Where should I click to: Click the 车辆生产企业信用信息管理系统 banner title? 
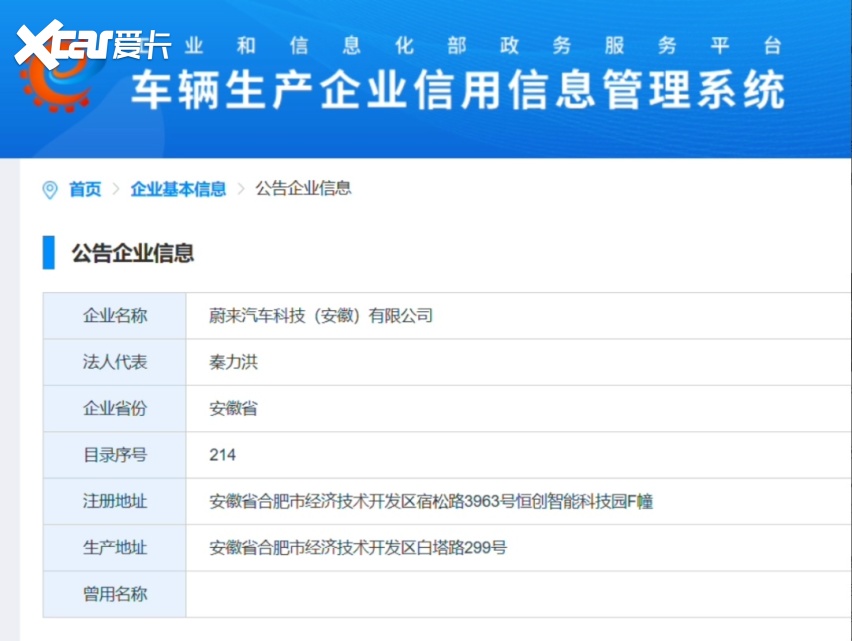pos(457,92)
